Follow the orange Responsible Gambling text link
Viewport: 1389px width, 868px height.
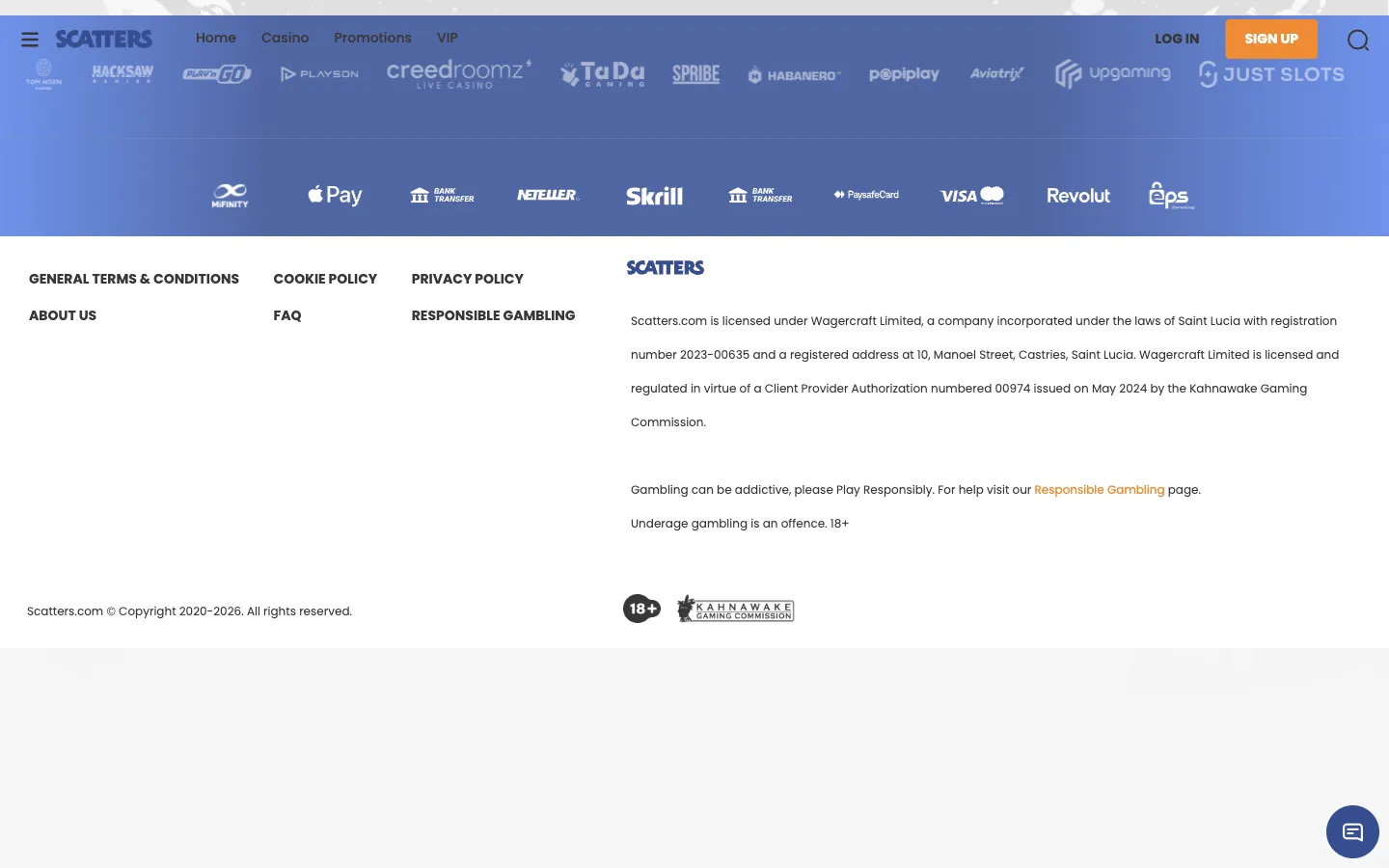[1100, 490]
